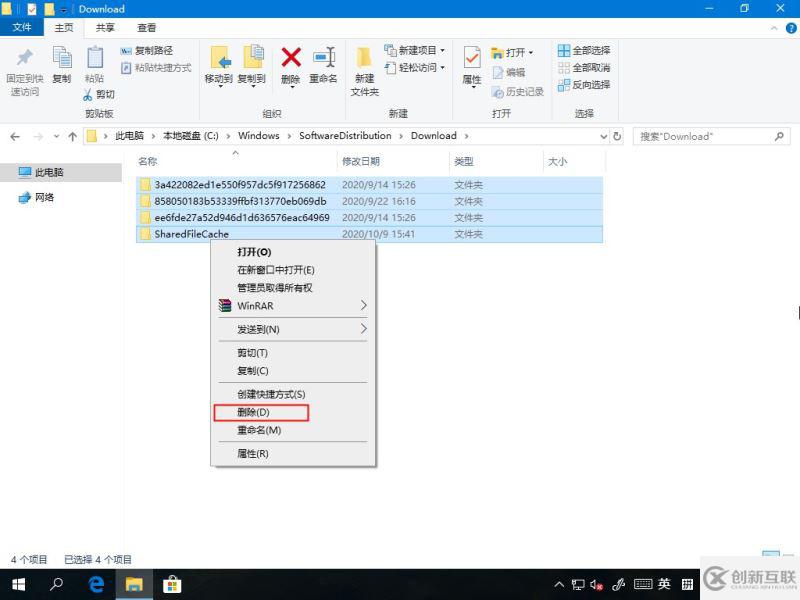This screenshot has width=800, height=600.
Task: Choose Open in new window(E)
Action: pyautogui.click(x=293, y=270)
